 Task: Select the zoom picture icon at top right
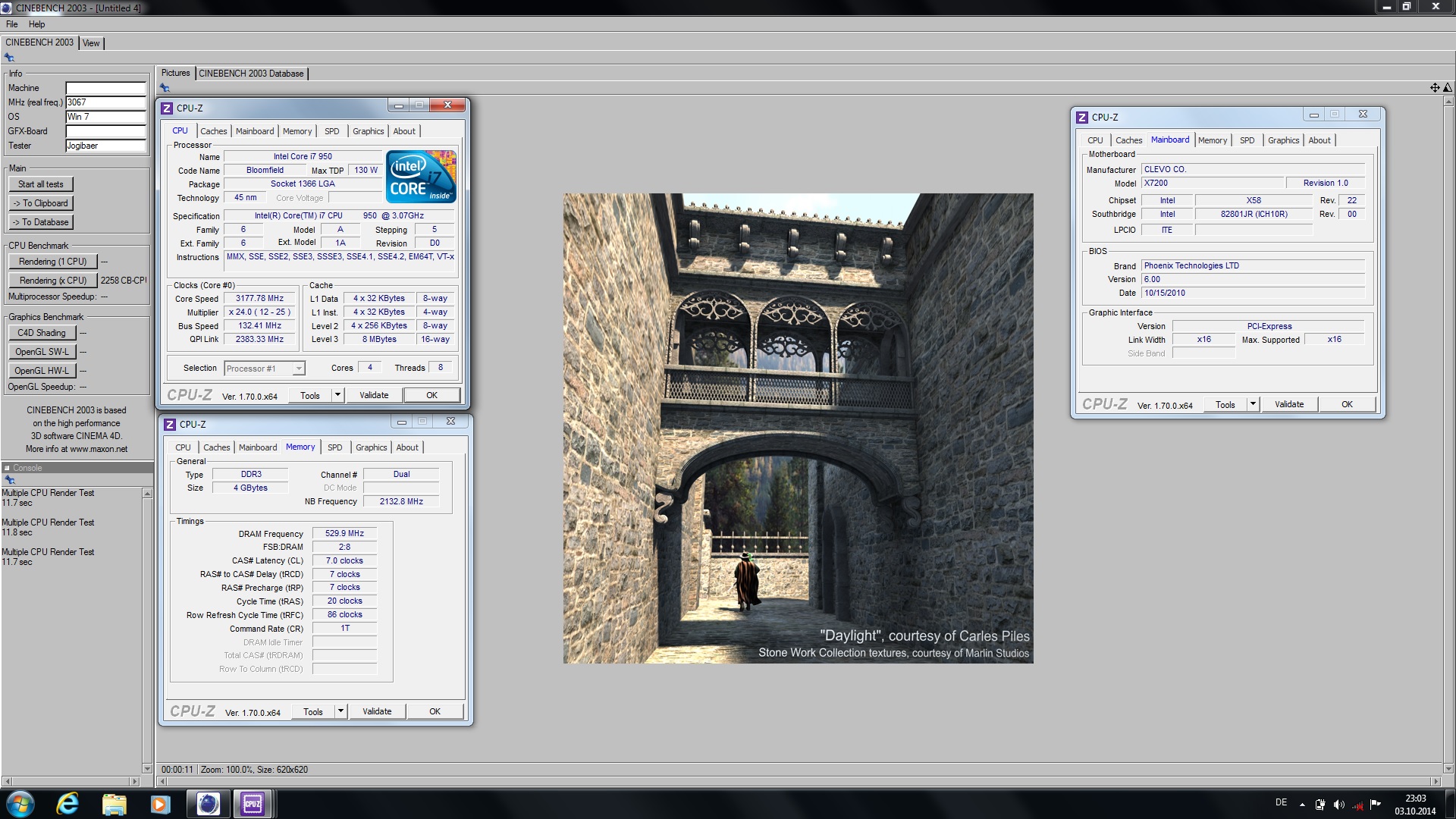tap(1447, 87)
